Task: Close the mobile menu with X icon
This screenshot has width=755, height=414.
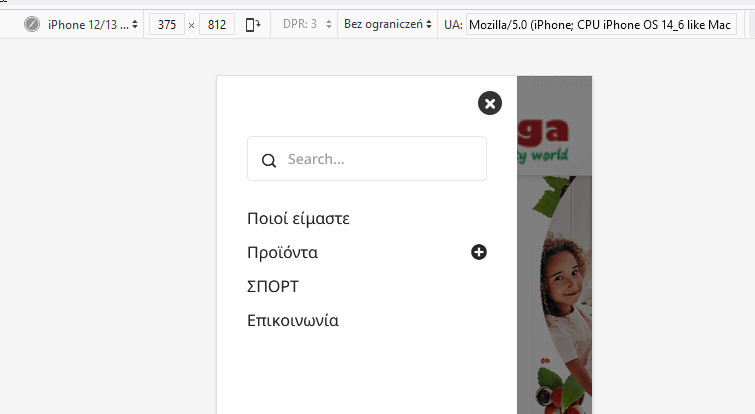Action: [490, 103]
